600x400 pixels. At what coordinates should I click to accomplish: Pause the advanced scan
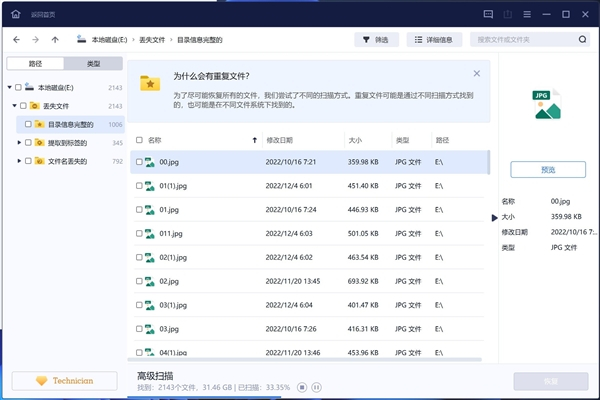(x=317, y=387)
